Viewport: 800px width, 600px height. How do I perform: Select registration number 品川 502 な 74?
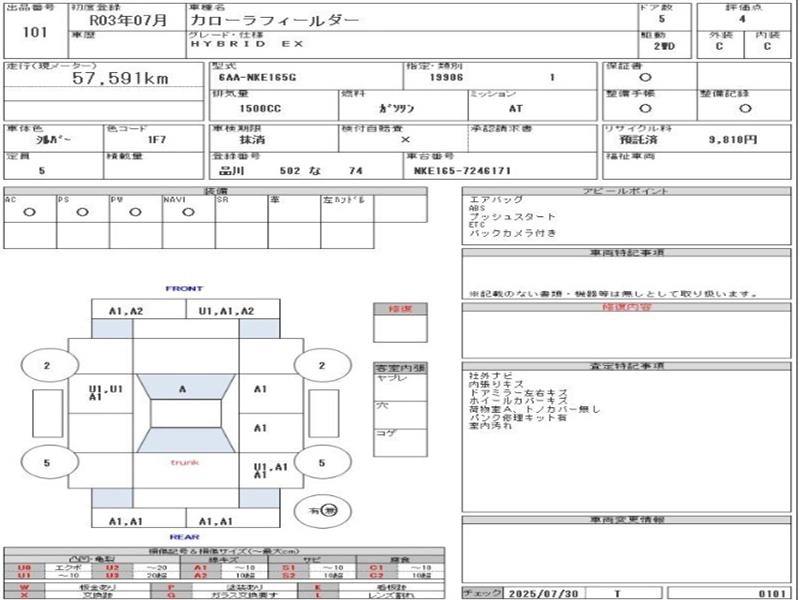[291, 171]
